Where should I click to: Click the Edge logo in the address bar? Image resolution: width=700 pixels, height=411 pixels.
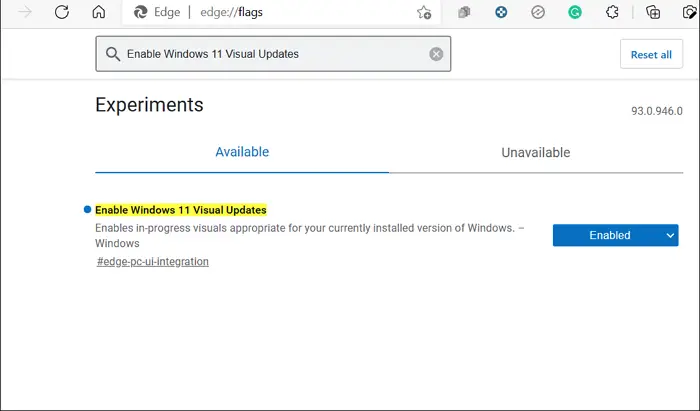point(141,12)
